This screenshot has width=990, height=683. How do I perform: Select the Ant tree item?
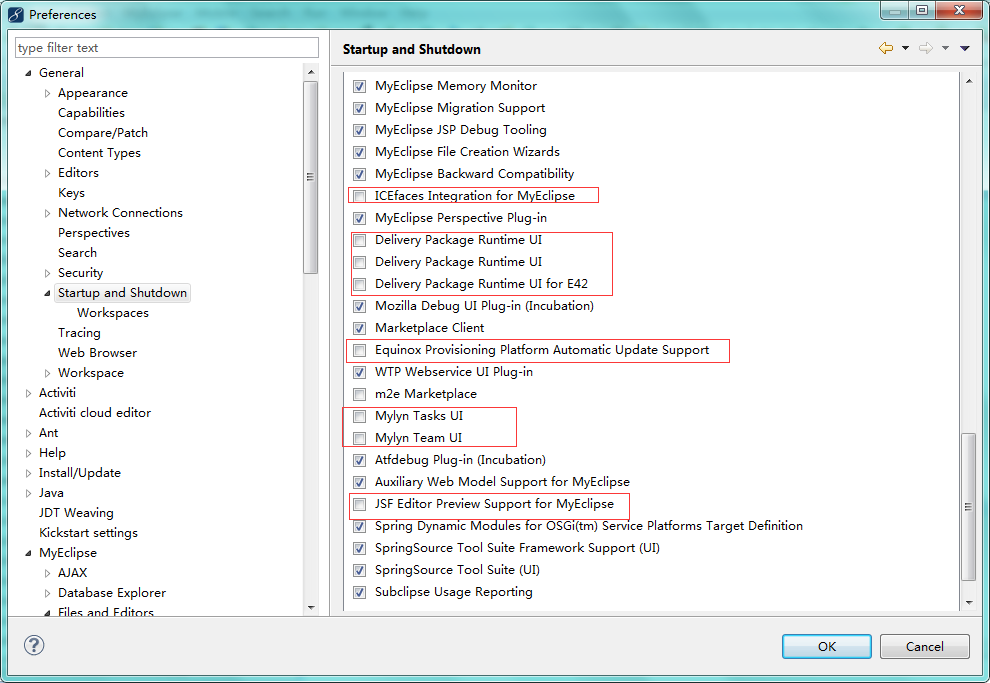(49, 432)
